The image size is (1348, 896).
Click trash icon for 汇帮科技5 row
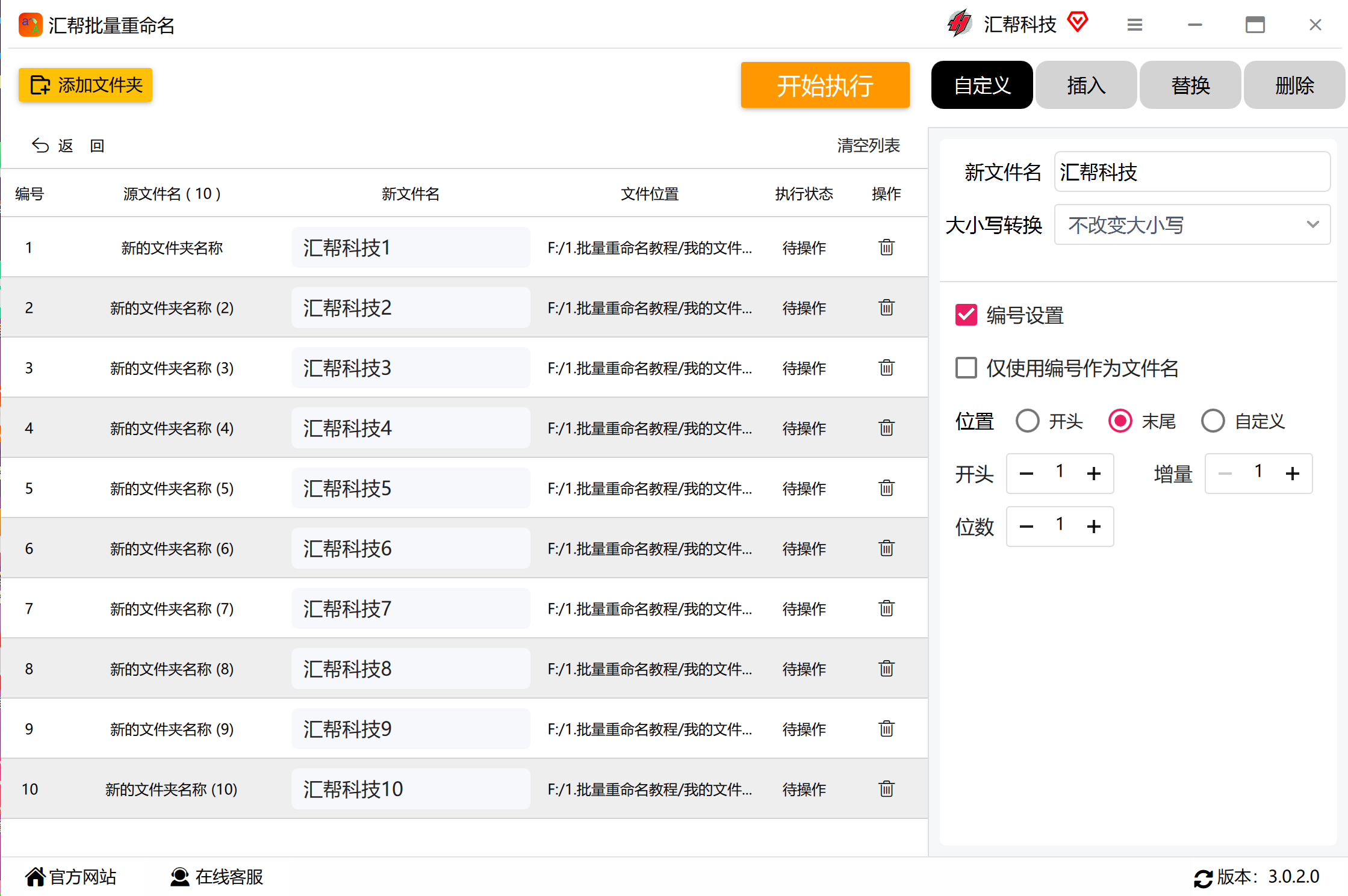point(886,488)
